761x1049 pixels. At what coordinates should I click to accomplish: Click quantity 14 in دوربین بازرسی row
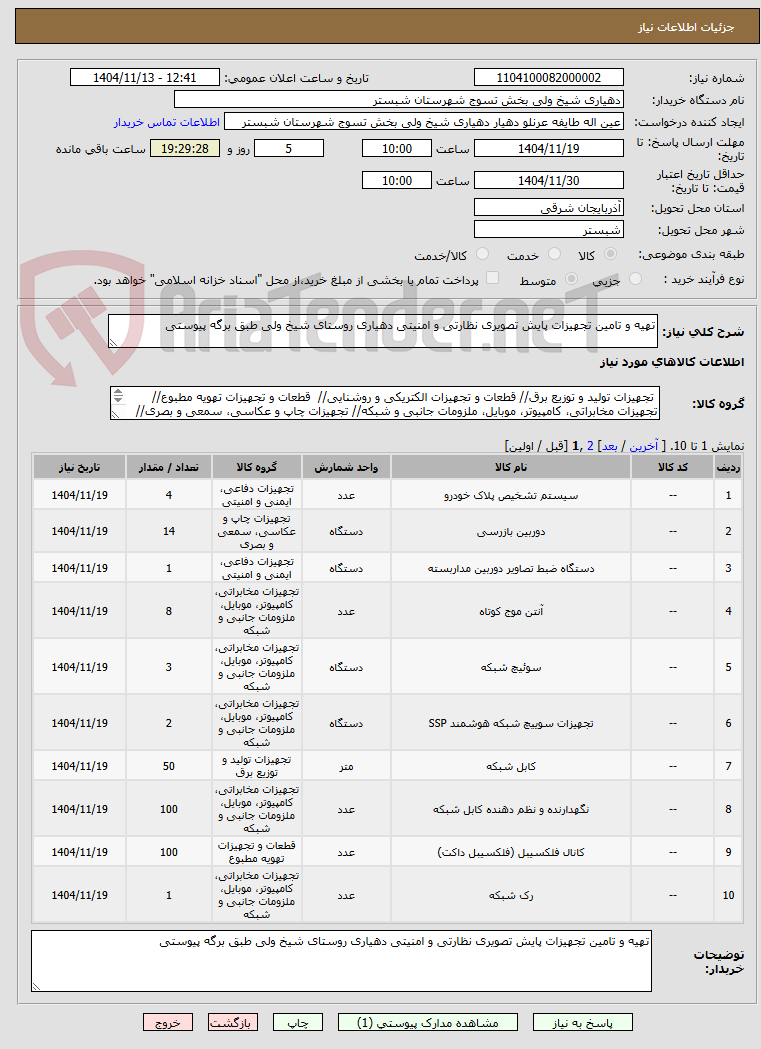pos(169,531)
